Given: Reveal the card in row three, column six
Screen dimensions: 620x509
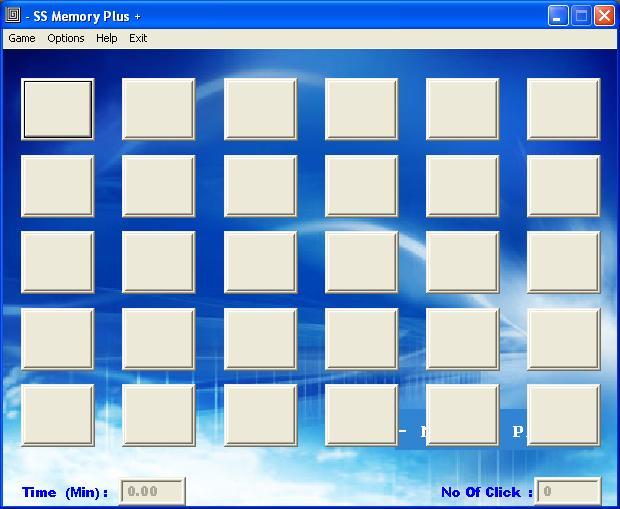Looking at the screenshot, I should (563, 262).
